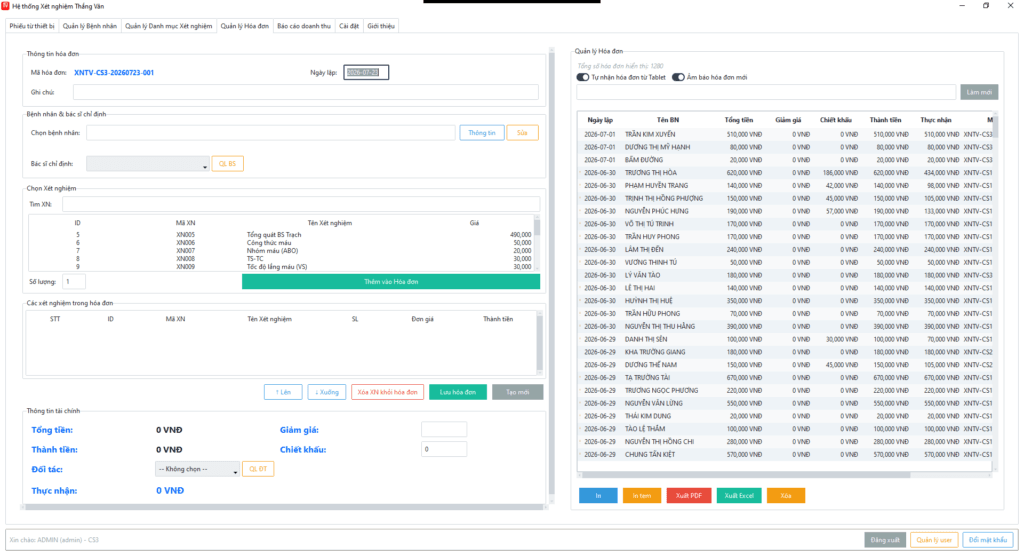Sort by Thực nhận column header
The image size is (1024, 555).
coord(936,120)
